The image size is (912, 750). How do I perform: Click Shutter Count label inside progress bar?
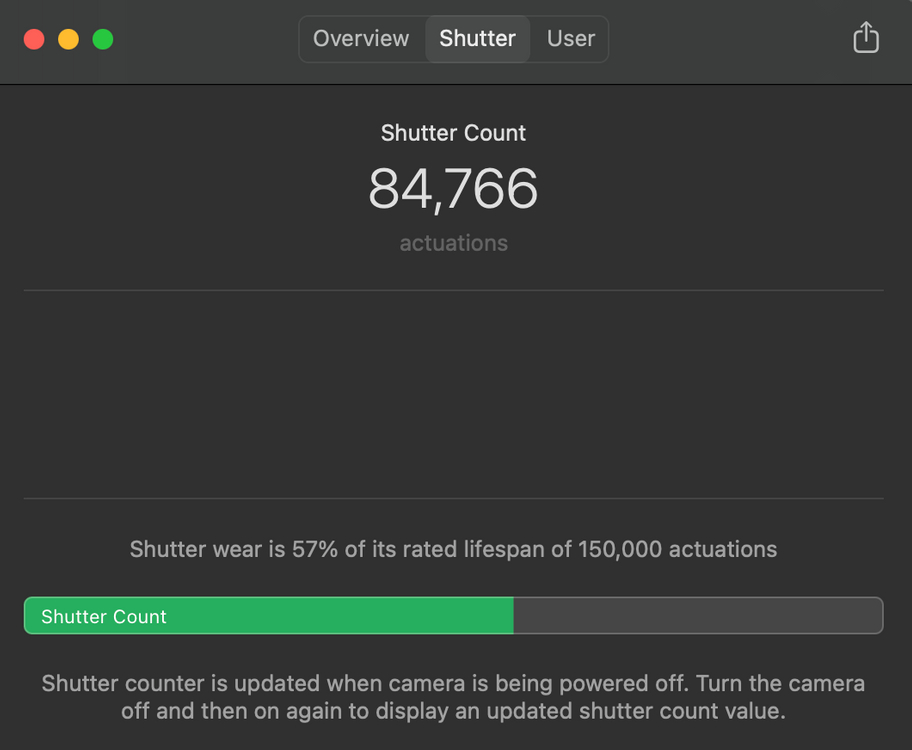coord(104,617)
